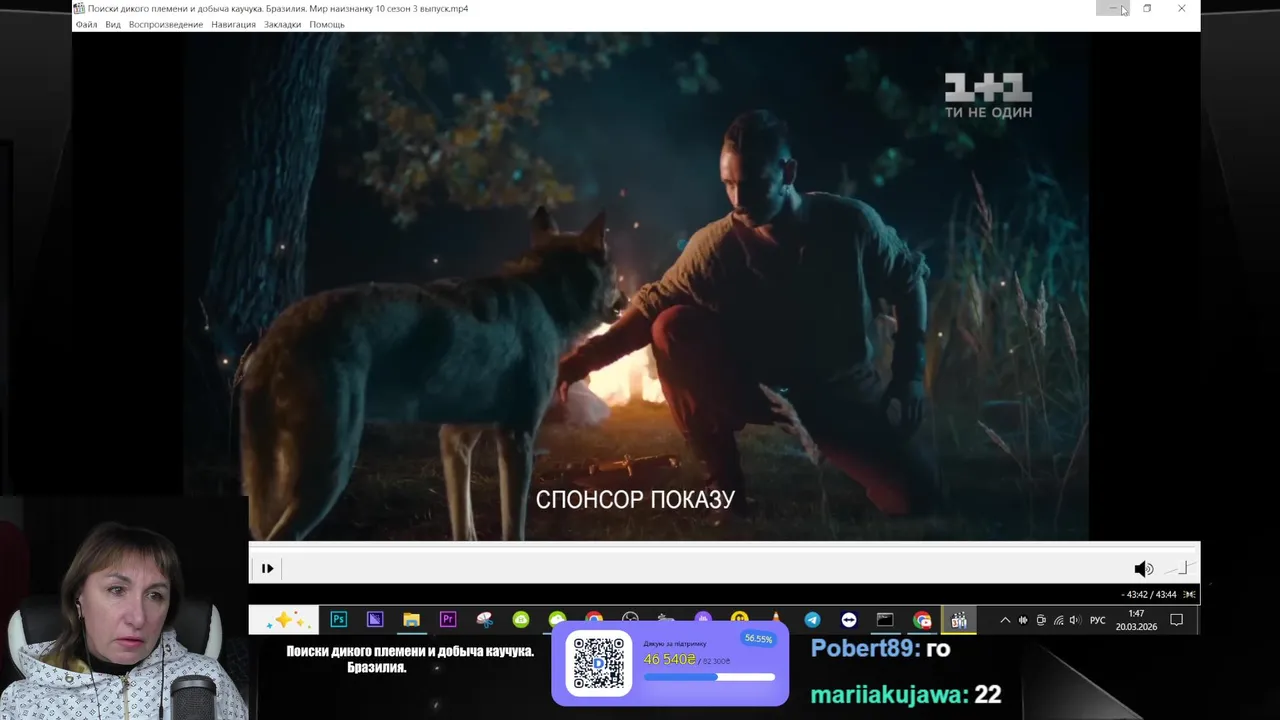Open the Файл menu

pyautogui.click(x=87, y=24)
